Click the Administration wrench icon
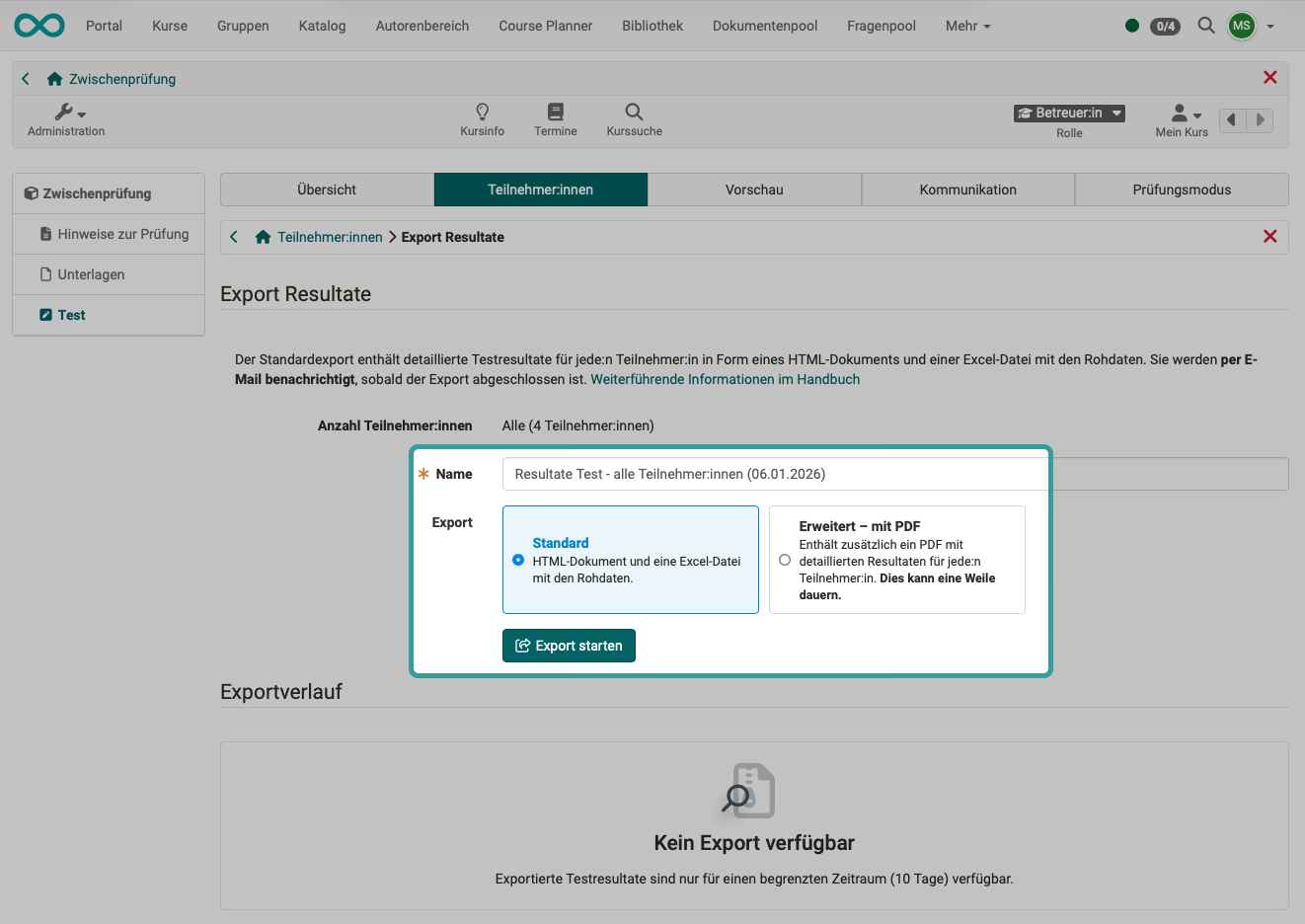Image resolution: width=1305 pixels, height=924 pixels. click(x=62, y=112)
